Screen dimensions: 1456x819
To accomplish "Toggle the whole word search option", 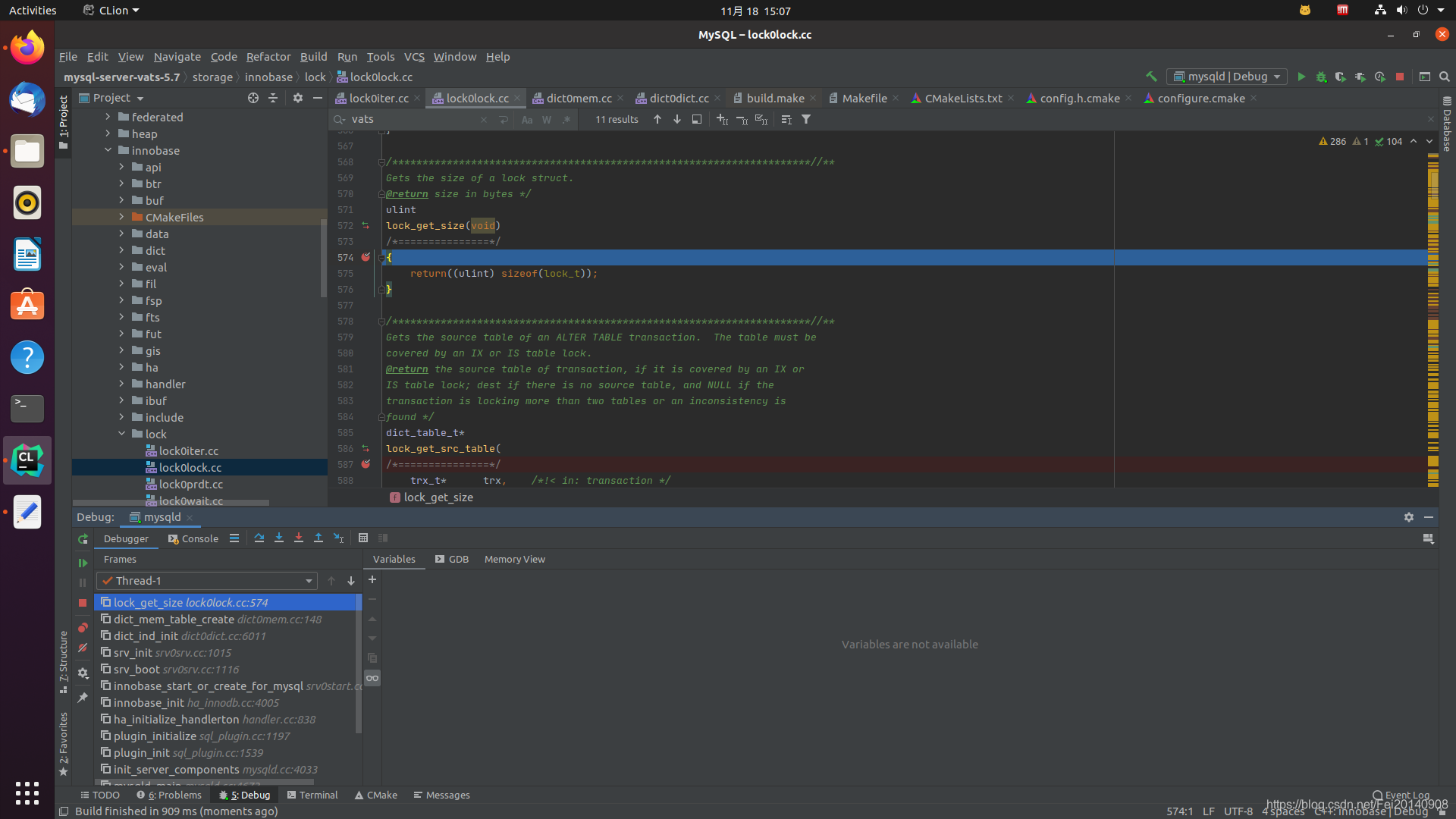I will [x=547, y=119].
